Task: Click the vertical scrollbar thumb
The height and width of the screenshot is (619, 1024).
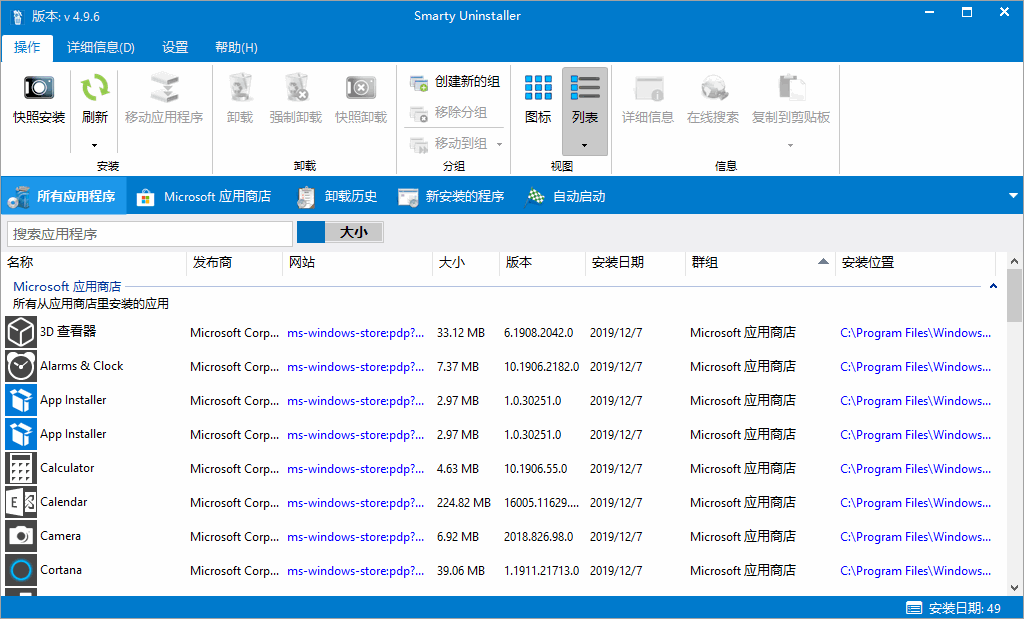Action: click(1014, 295)
